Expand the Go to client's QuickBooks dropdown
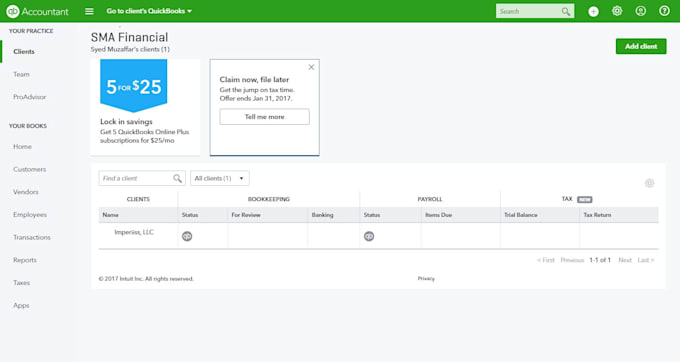The width and height of the screenshot is (680, 362). tap(149, 11)
